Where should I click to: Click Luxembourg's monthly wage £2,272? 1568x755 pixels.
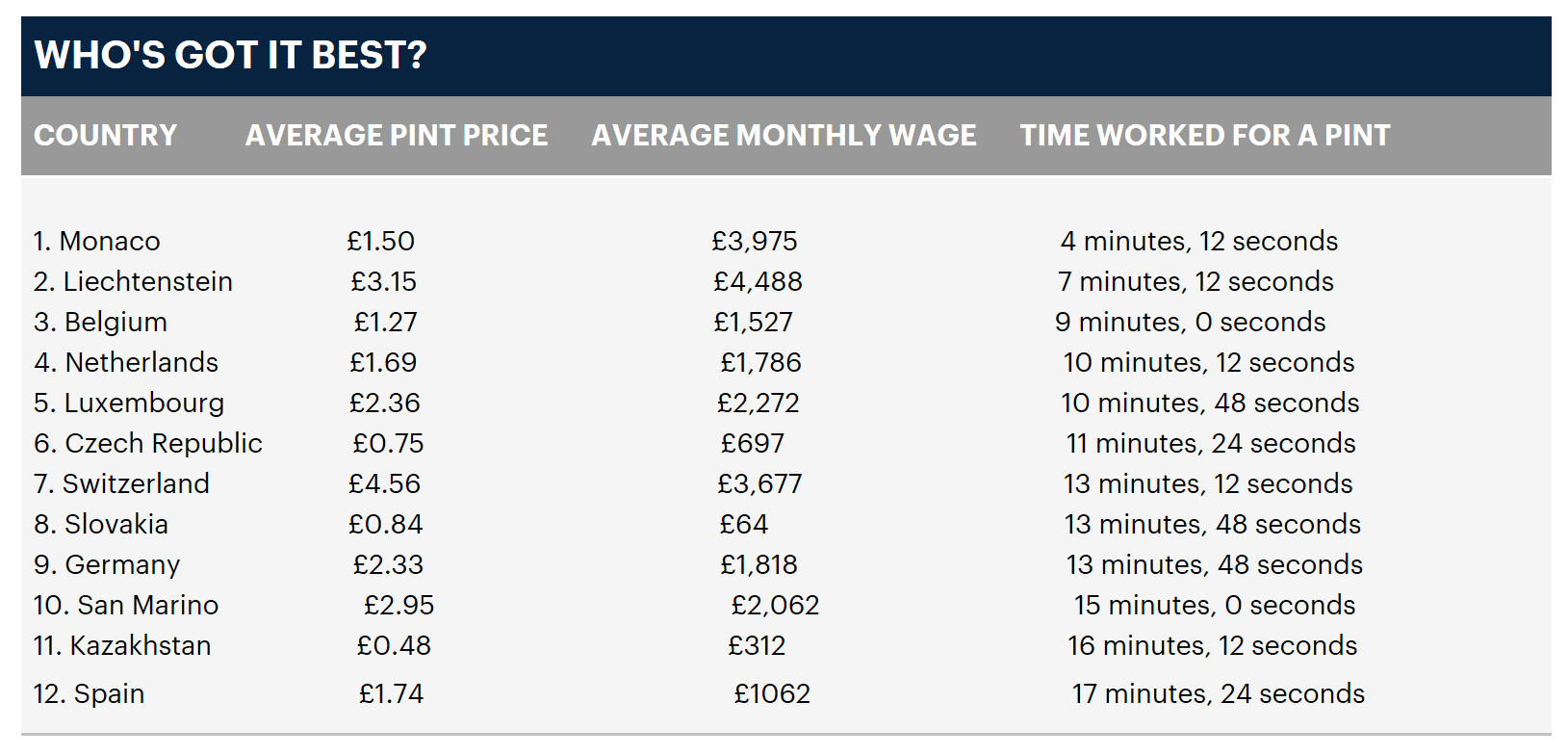758,403
